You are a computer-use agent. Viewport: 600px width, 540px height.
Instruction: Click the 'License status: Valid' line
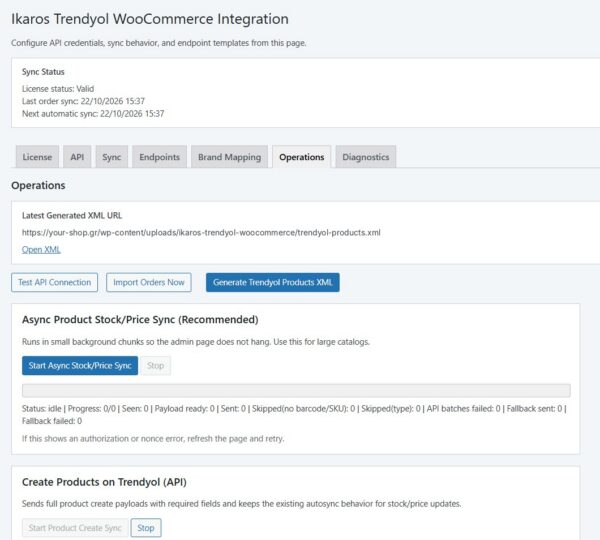tap(58, 89)
